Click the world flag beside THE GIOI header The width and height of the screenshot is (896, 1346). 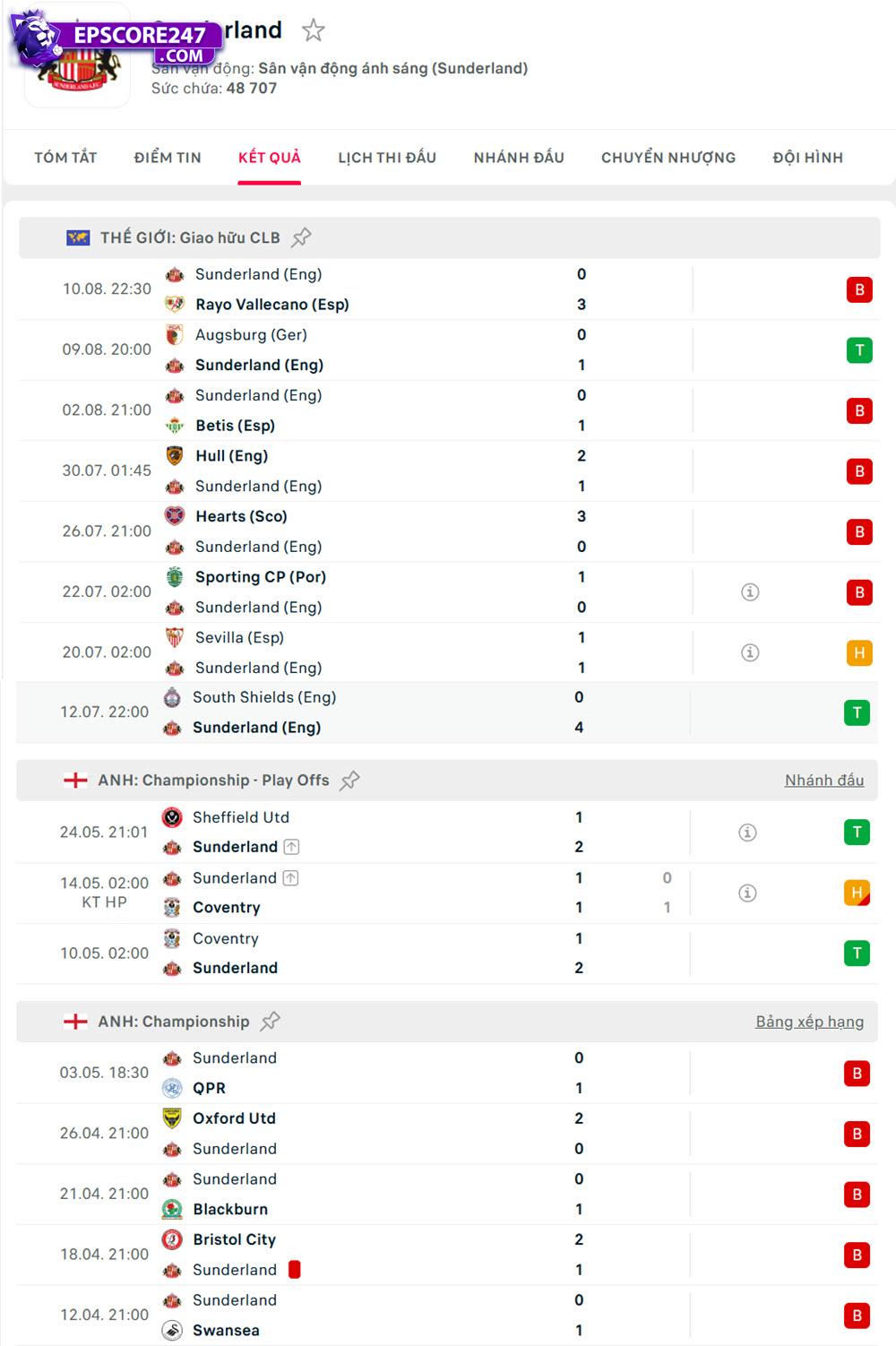[77, 236]
